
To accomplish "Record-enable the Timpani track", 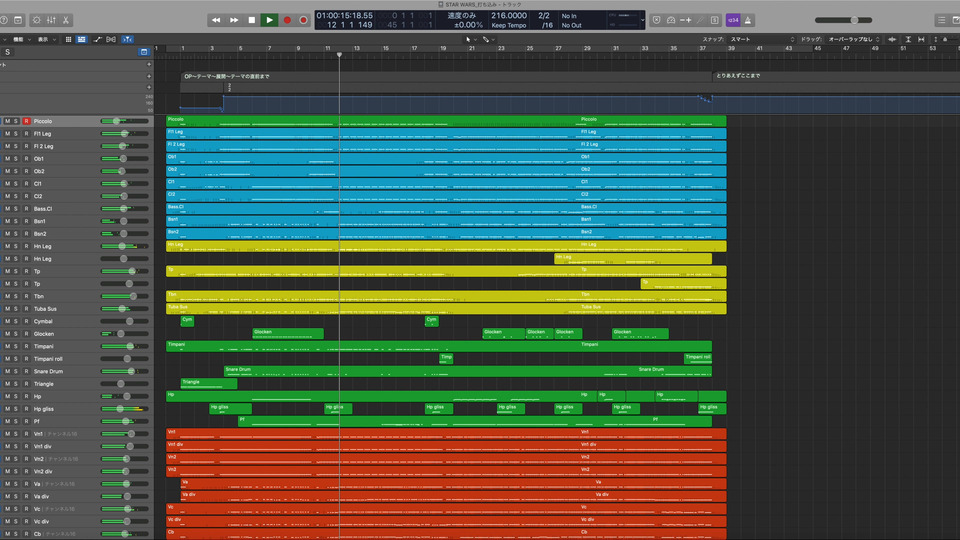I will [x=26, y=346].
